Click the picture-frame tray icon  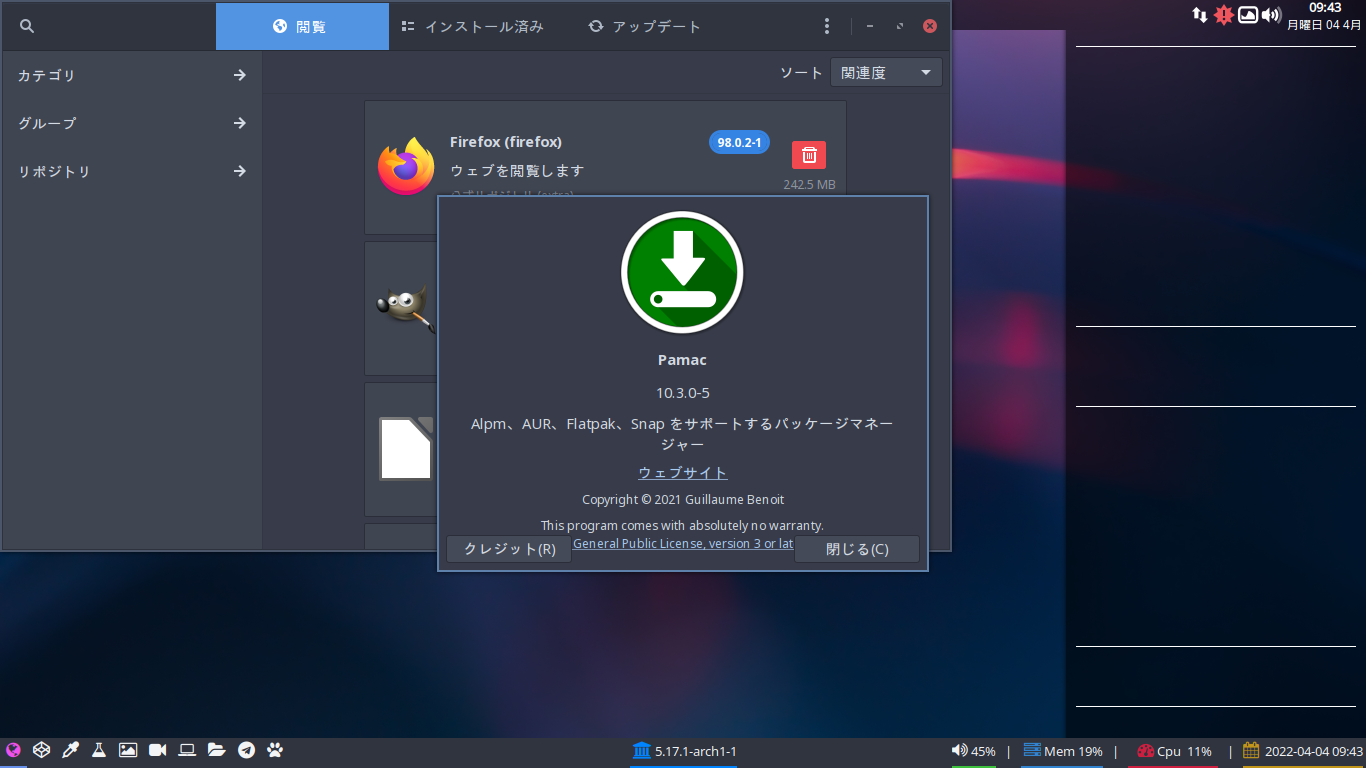click(1248, 15)
